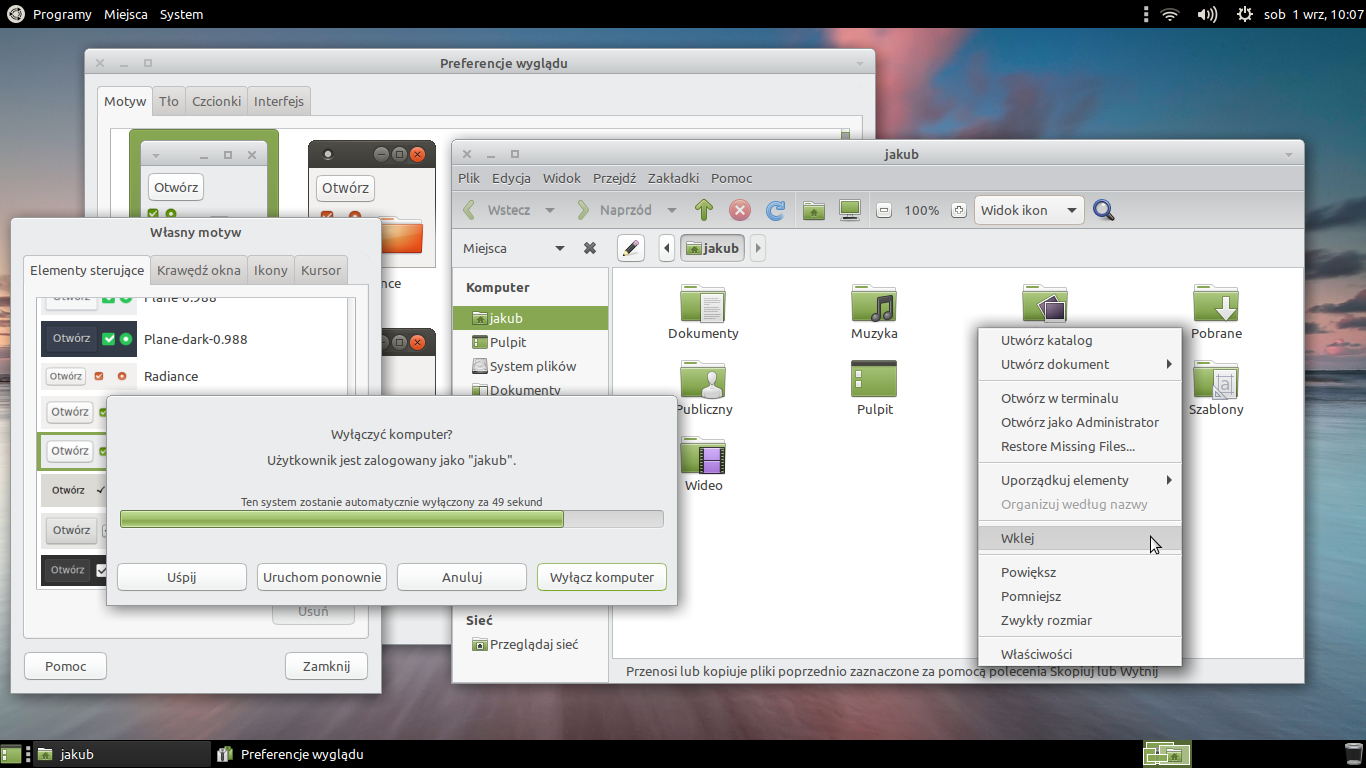This screenshot has height=768, width=1366.
Task: Toggle the checkbox next to Plane-dark-0.988
Action: point(110,338)
